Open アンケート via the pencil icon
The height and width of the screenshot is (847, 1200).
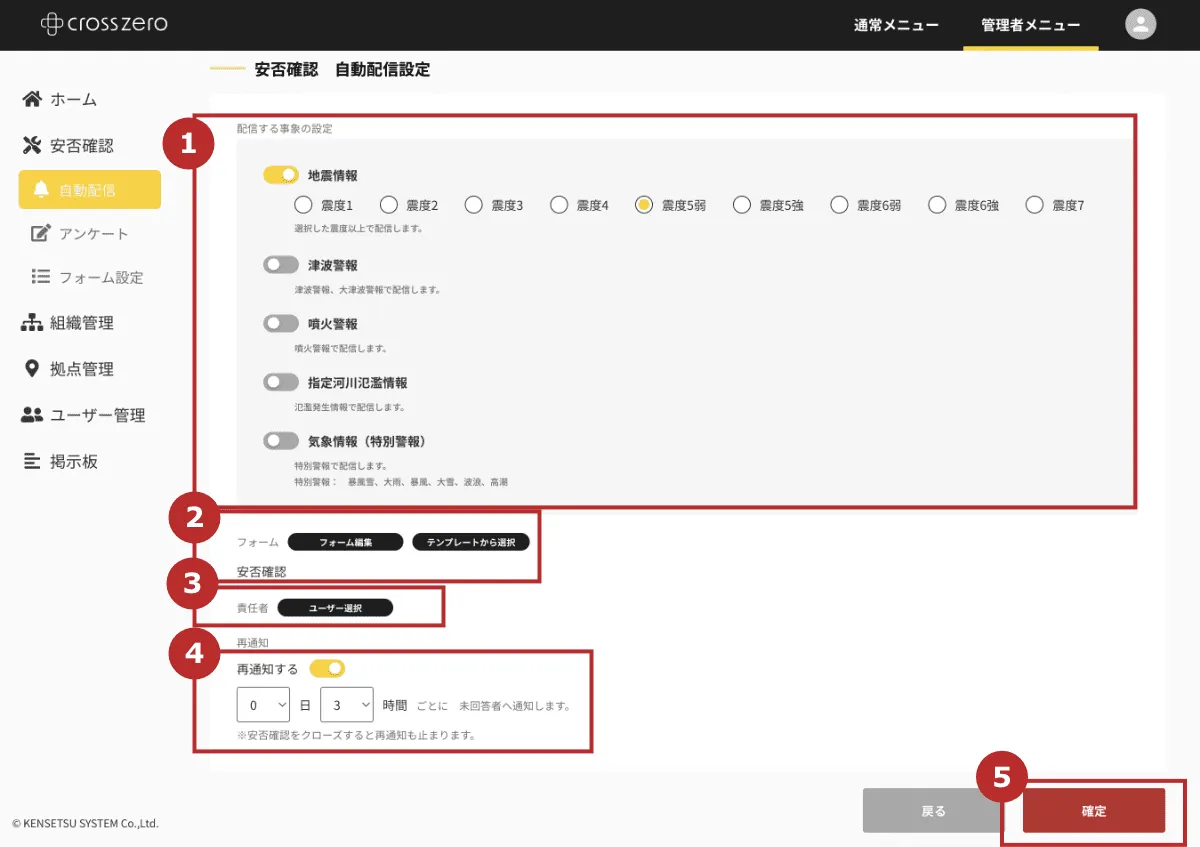[x=38, y=233]
